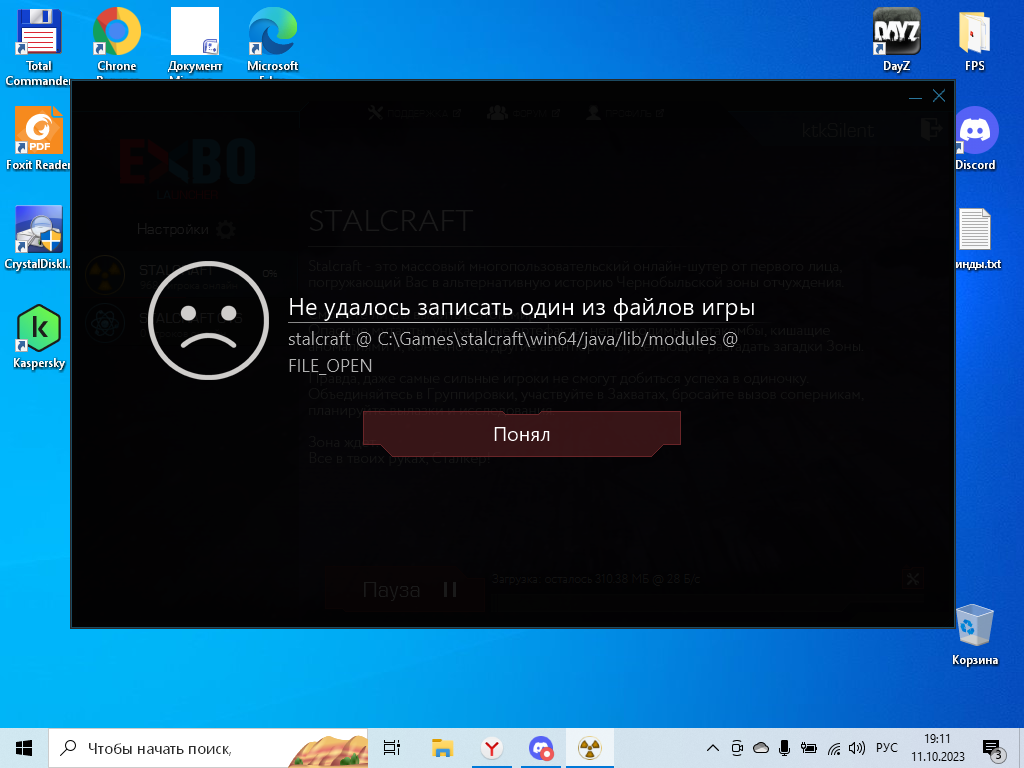Image resolution: width=1024 pixels, height=768 pixels.
Task: Minimize the EXBO launcher window
Action: (915, 97)
